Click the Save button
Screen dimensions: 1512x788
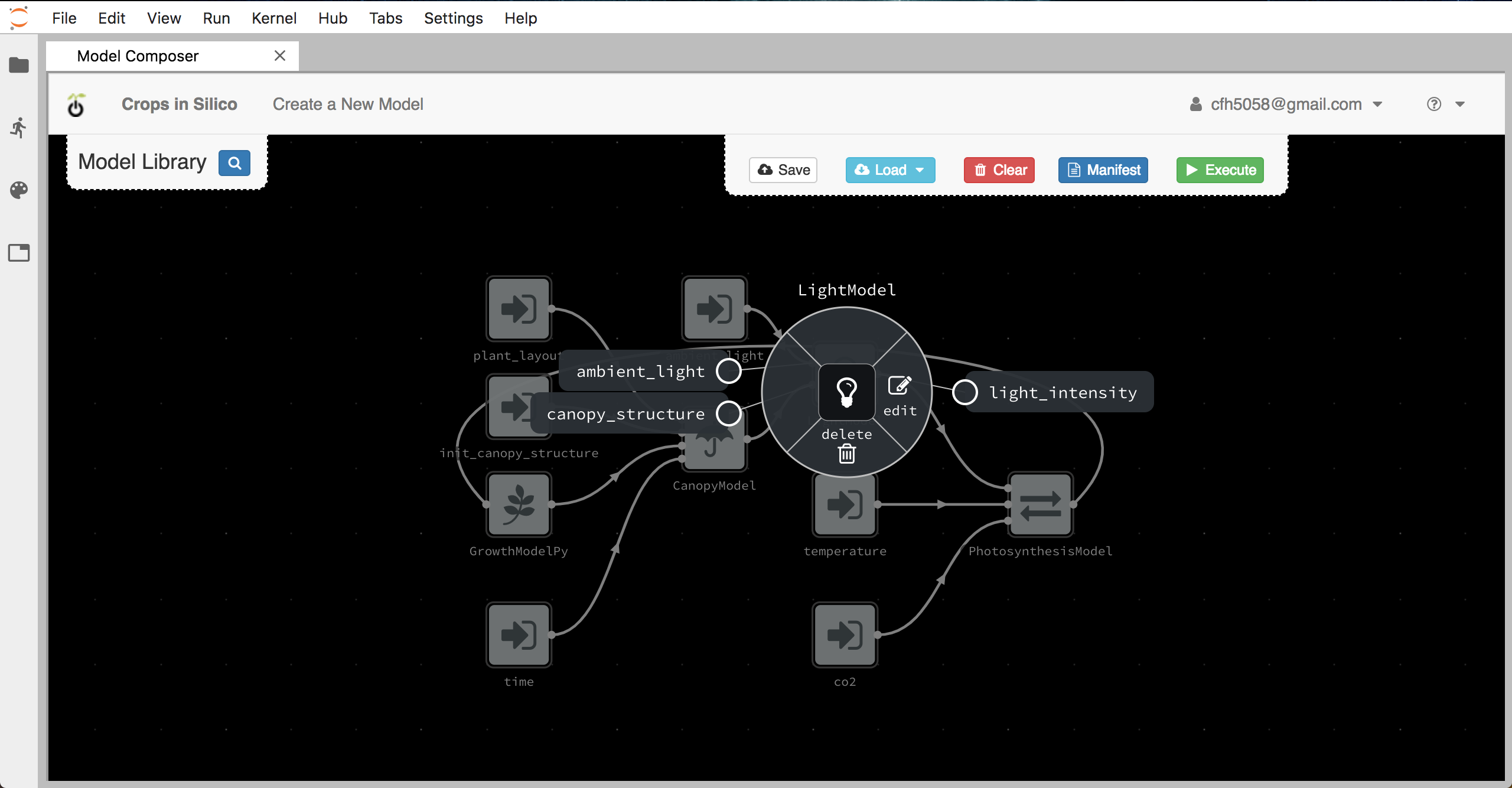(784, 170)
